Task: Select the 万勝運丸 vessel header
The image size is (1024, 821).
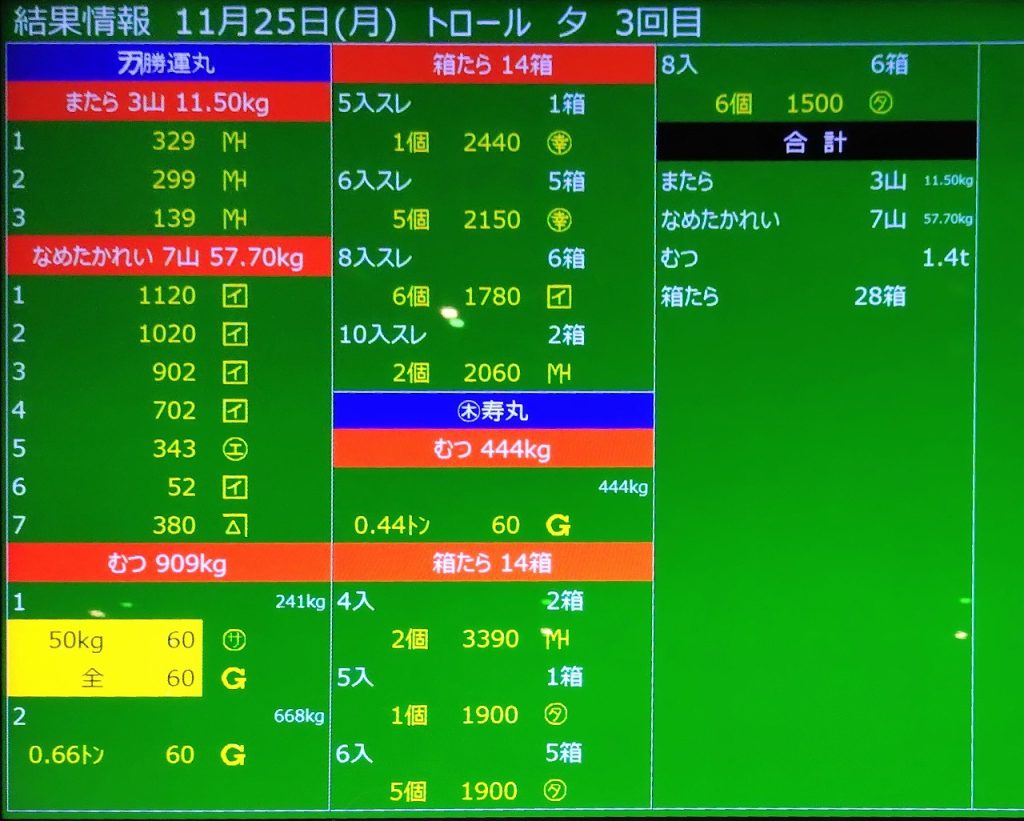Action: [168, 65]
